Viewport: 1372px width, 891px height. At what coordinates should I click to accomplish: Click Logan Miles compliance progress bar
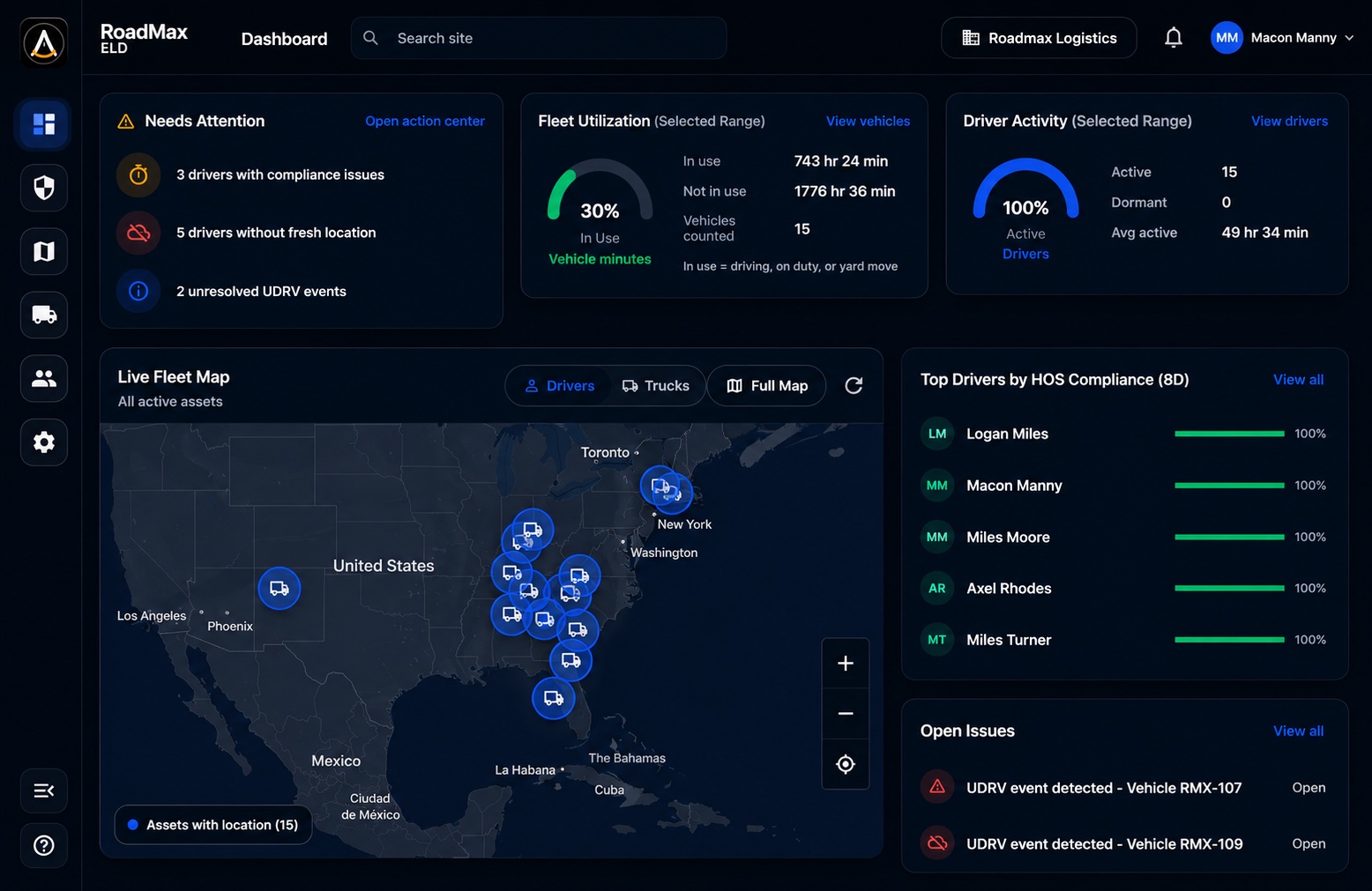tap(1229, 434)
